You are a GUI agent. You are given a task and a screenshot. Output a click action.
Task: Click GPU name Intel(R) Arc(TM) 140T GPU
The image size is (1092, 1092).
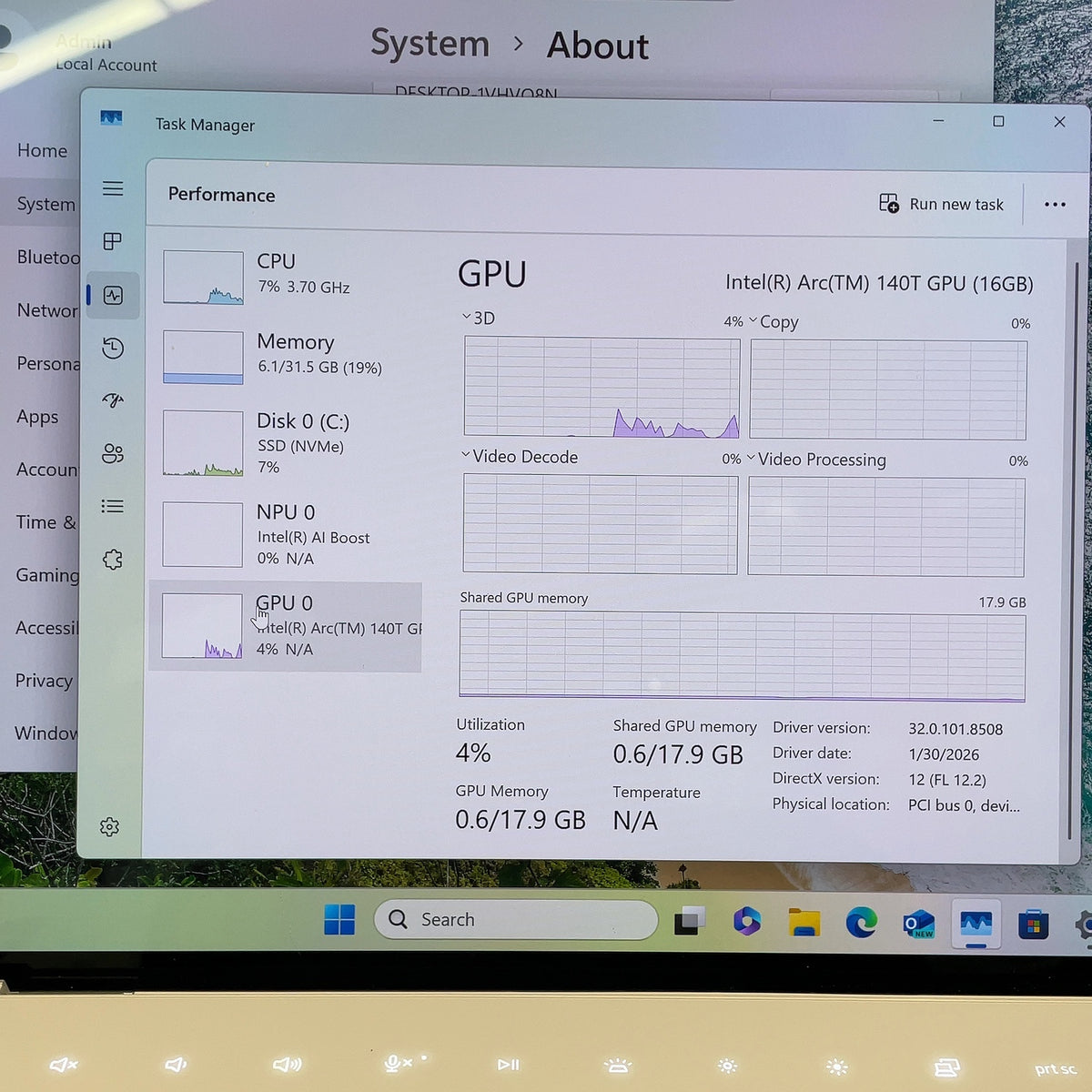879,283
